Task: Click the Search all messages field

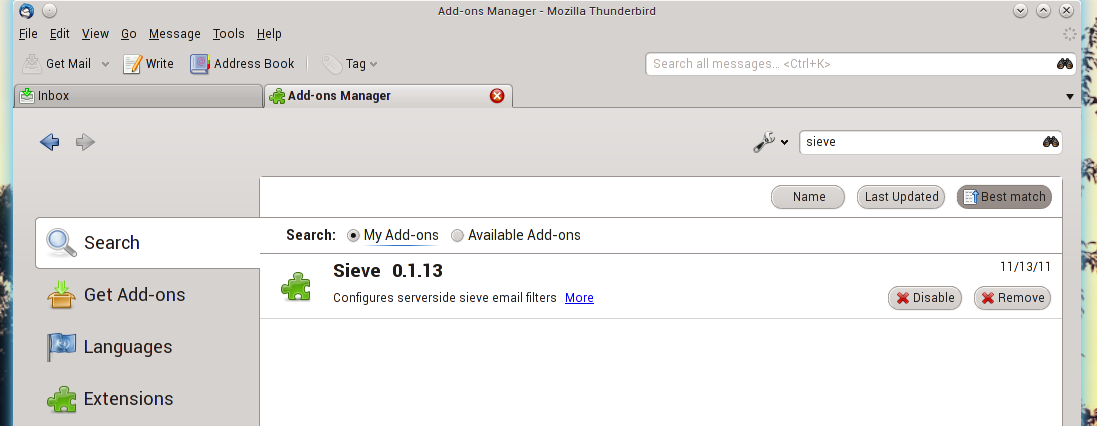Action: tap(848, 64)
